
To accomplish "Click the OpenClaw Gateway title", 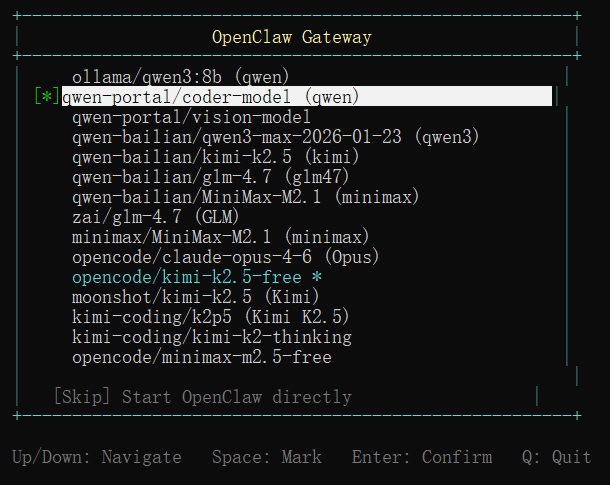I will coord(292,37).
